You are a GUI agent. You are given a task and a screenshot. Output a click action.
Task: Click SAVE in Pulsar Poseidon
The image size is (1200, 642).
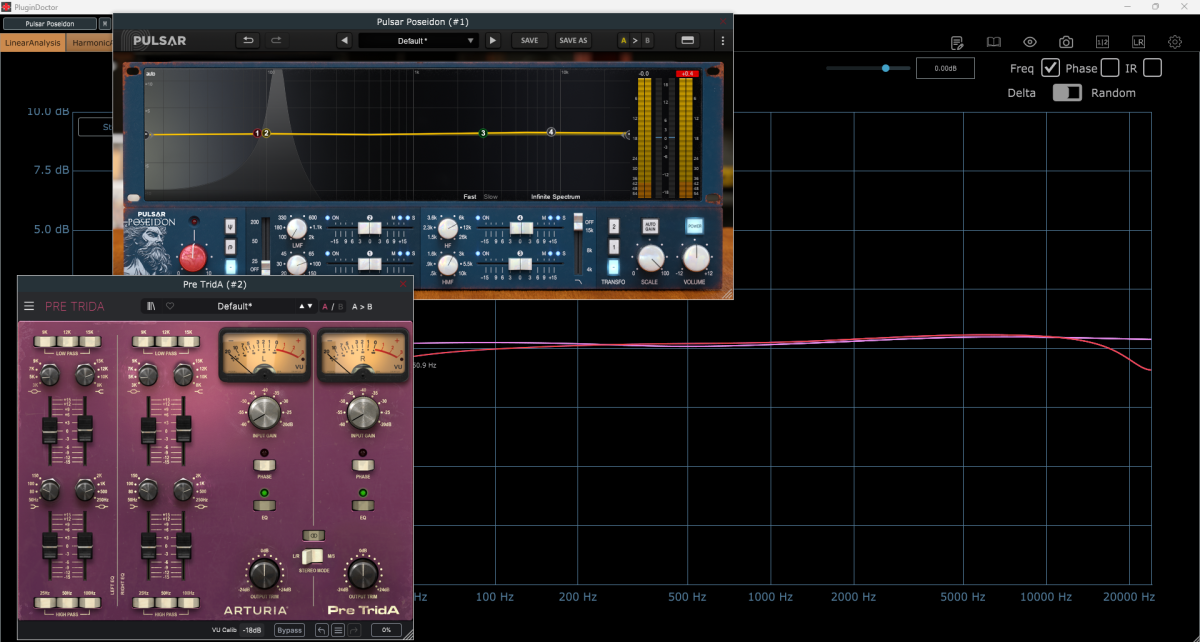pos(529,41)
